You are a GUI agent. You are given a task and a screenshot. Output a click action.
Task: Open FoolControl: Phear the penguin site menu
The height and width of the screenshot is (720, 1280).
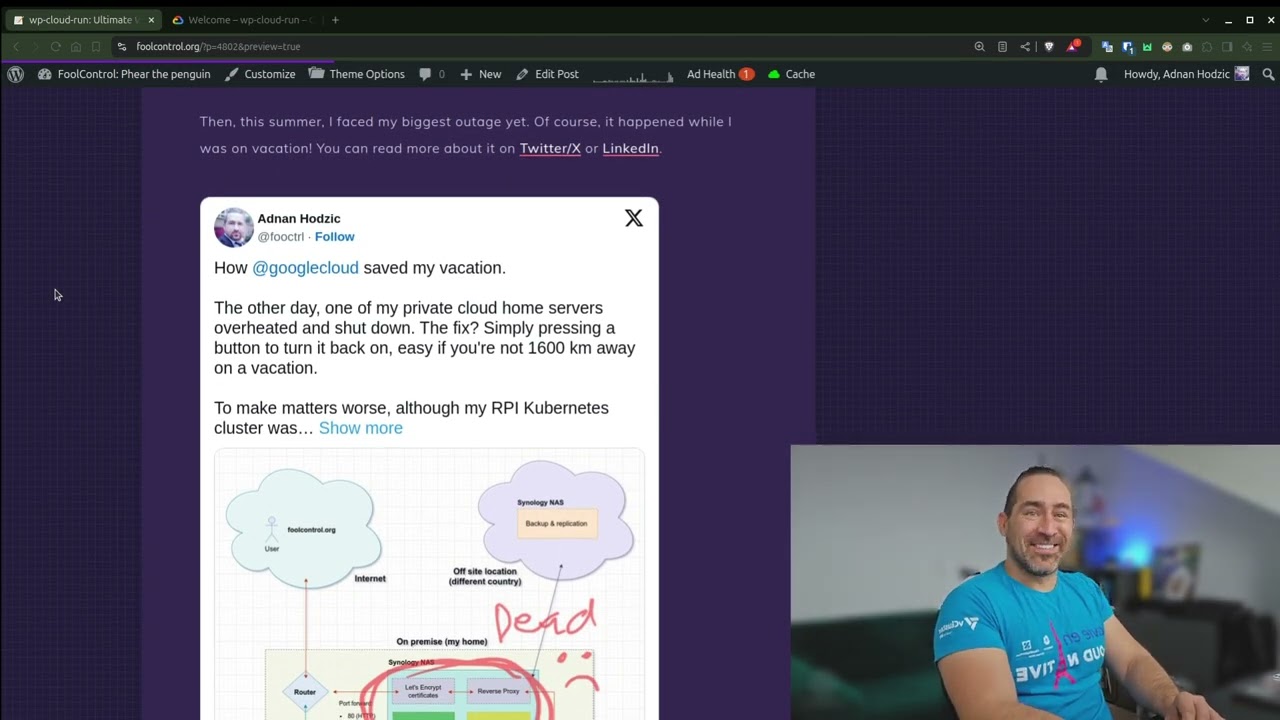(x=124, y=74)
